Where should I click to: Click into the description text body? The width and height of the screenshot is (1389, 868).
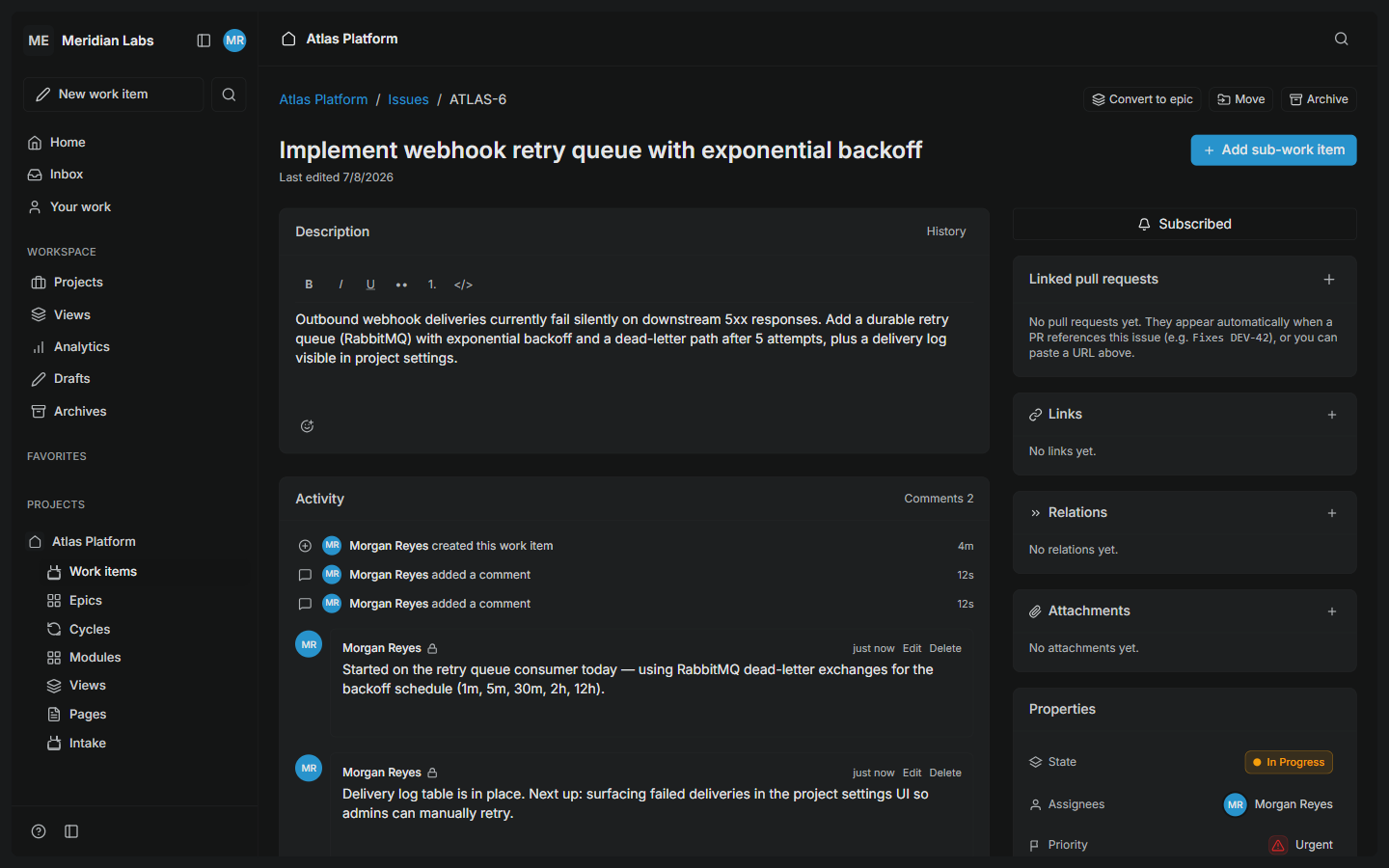[x=622, y=339]
